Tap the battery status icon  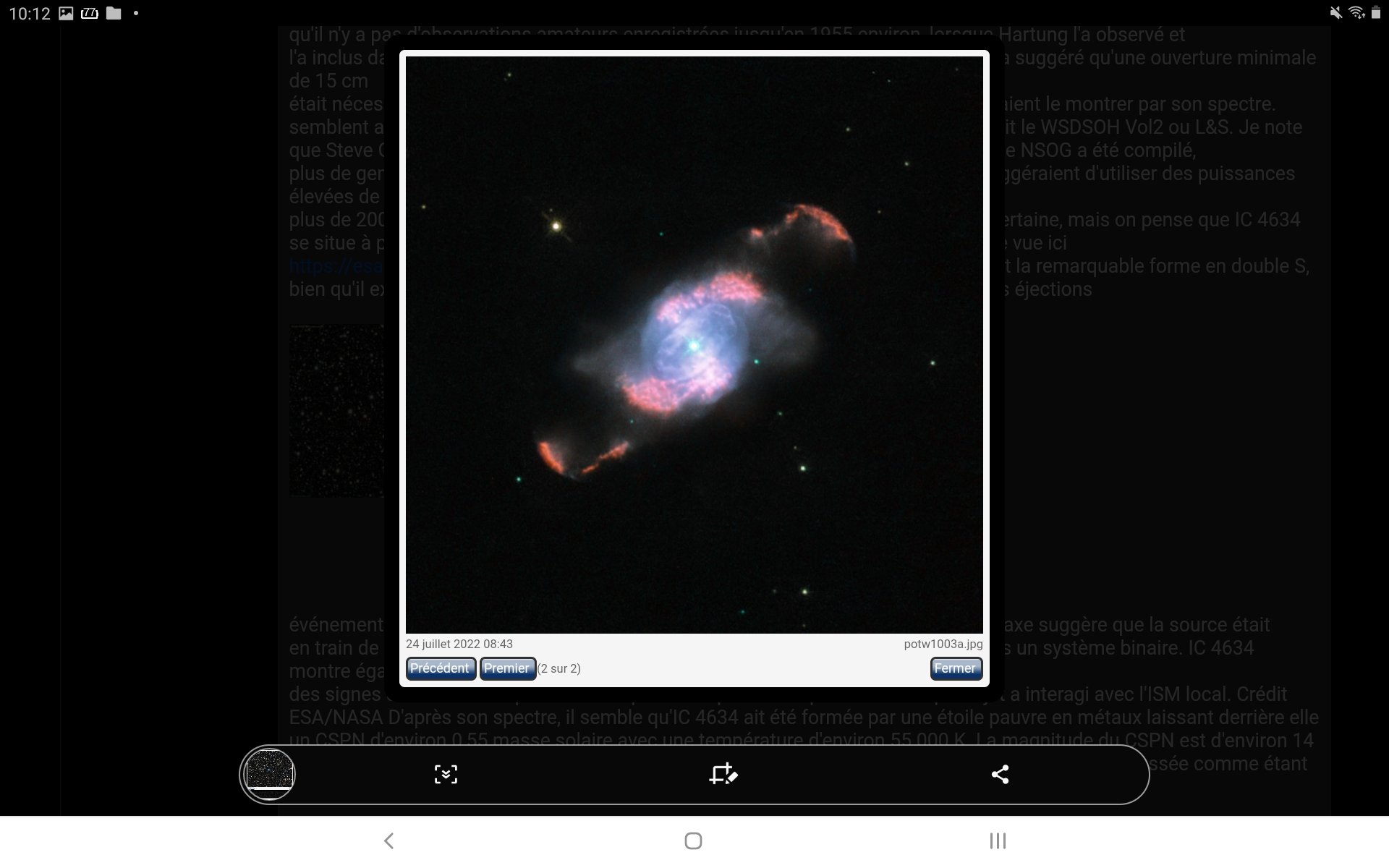pos(1376,13)
